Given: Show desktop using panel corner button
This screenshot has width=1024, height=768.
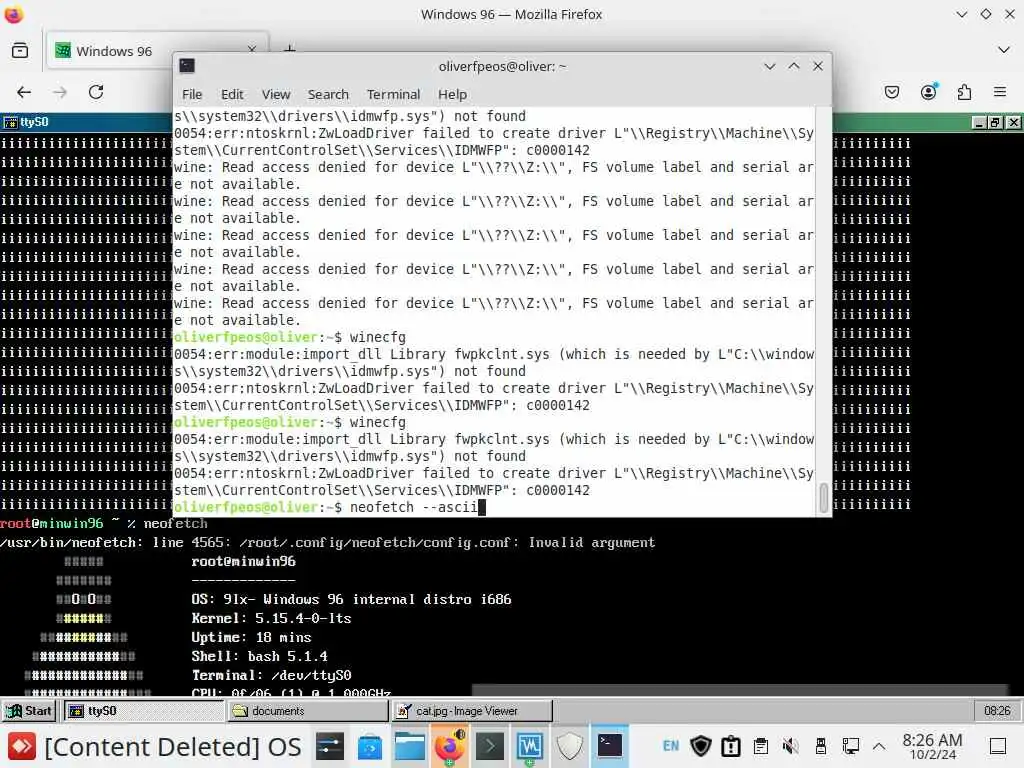Looking at the screenshot, I should click(998, 746).
